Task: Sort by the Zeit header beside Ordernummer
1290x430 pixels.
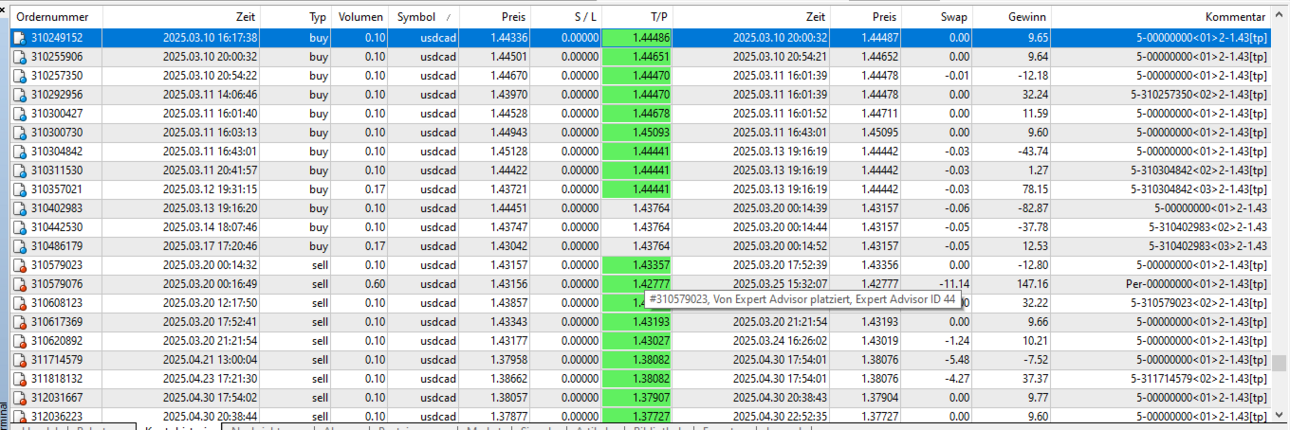Action: (183, 18)
